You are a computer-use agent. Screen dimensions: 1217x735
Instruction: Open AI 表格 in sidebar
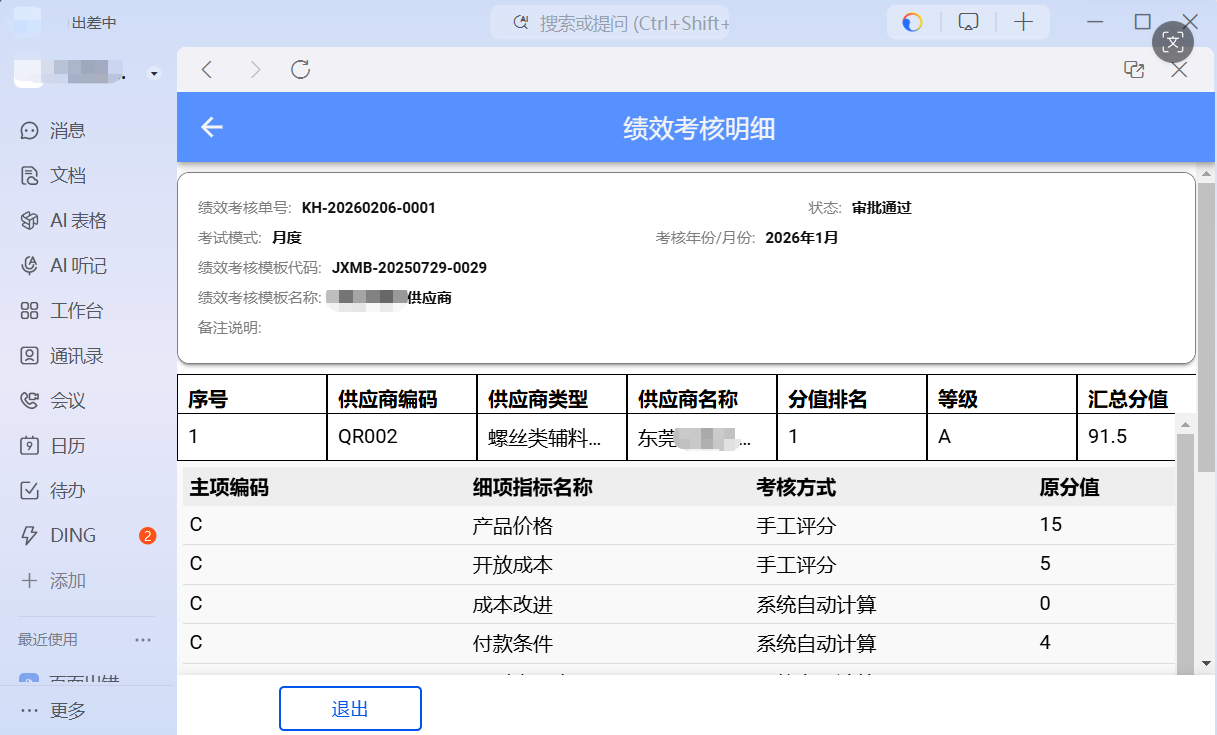click(x=64, y=220)
